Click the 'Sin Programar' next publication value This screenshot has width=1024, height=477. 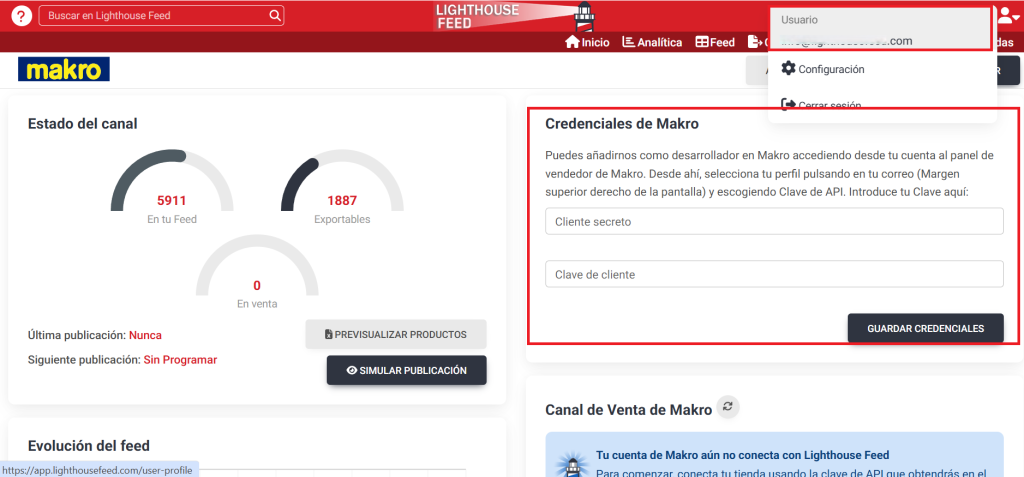click(180, 360)
